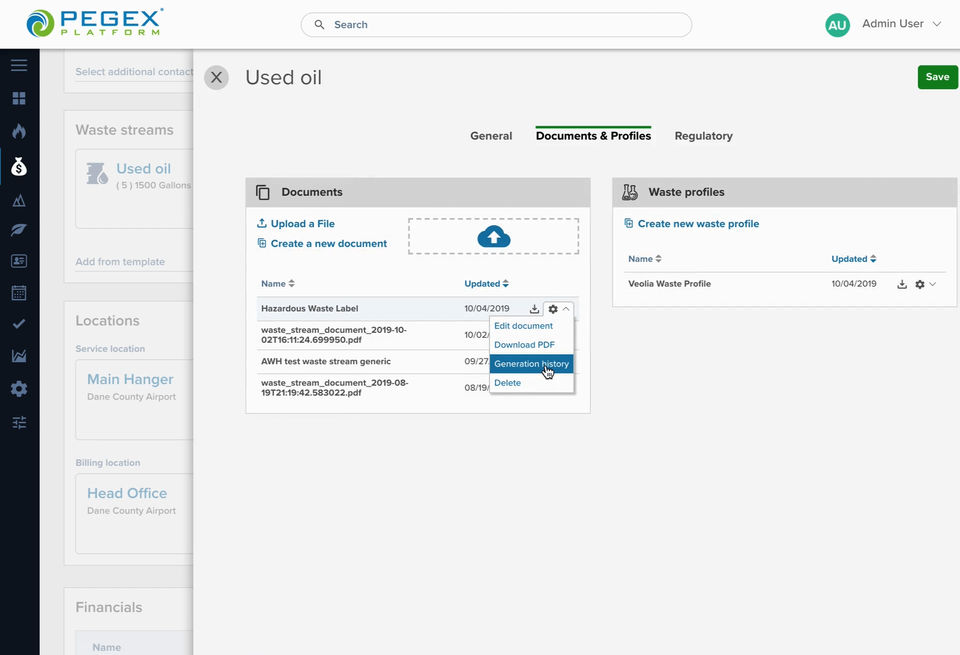Click the search magnifier icon
The image size is (960, 655).
(x=319, y=24)
